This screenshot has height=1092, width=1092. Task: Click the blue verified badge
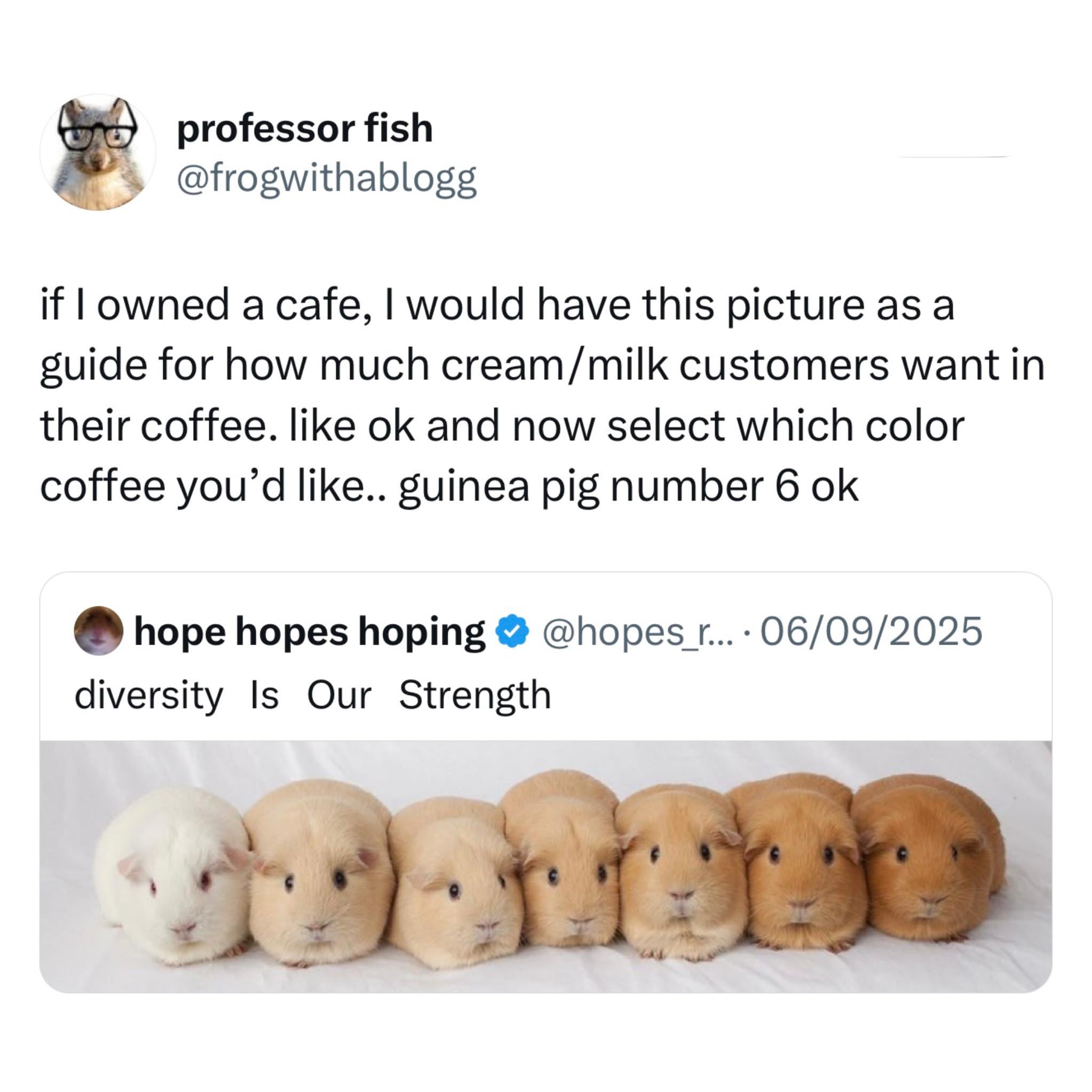point(511,632)
